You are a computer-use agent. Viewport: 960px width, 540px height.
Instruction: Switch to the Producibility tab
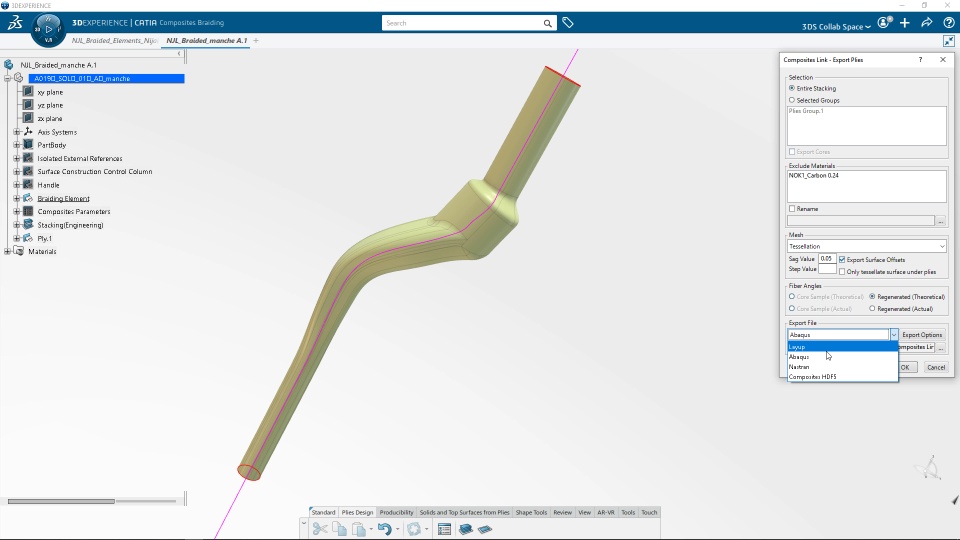[x=396, y=512]
